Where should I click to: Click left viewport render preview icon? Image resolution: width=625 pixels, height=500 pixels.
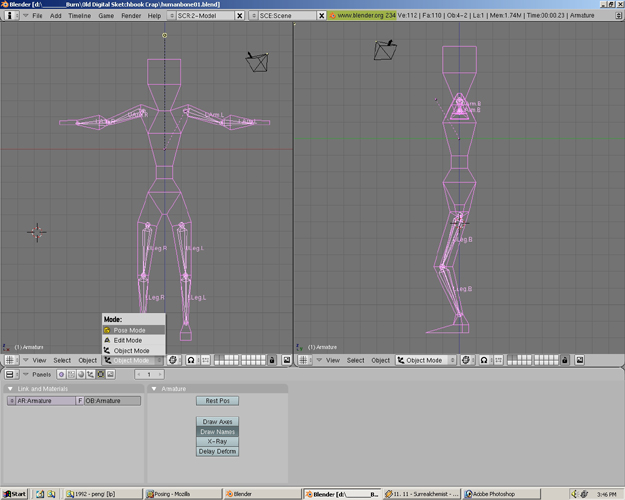tap(287, 360)
